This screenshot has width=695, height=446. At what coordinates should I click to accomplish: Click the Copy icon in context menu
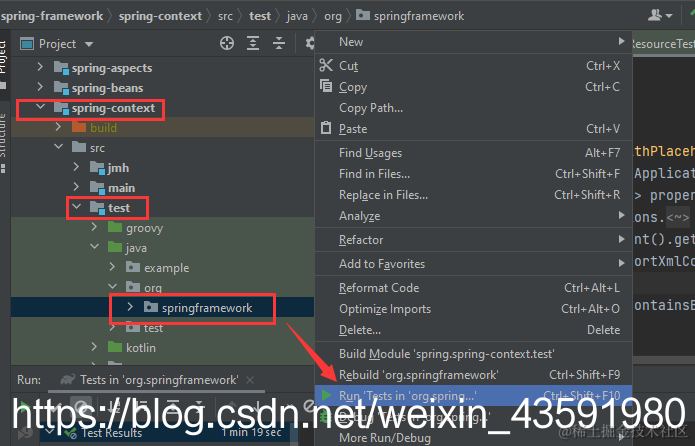[326, 86]
